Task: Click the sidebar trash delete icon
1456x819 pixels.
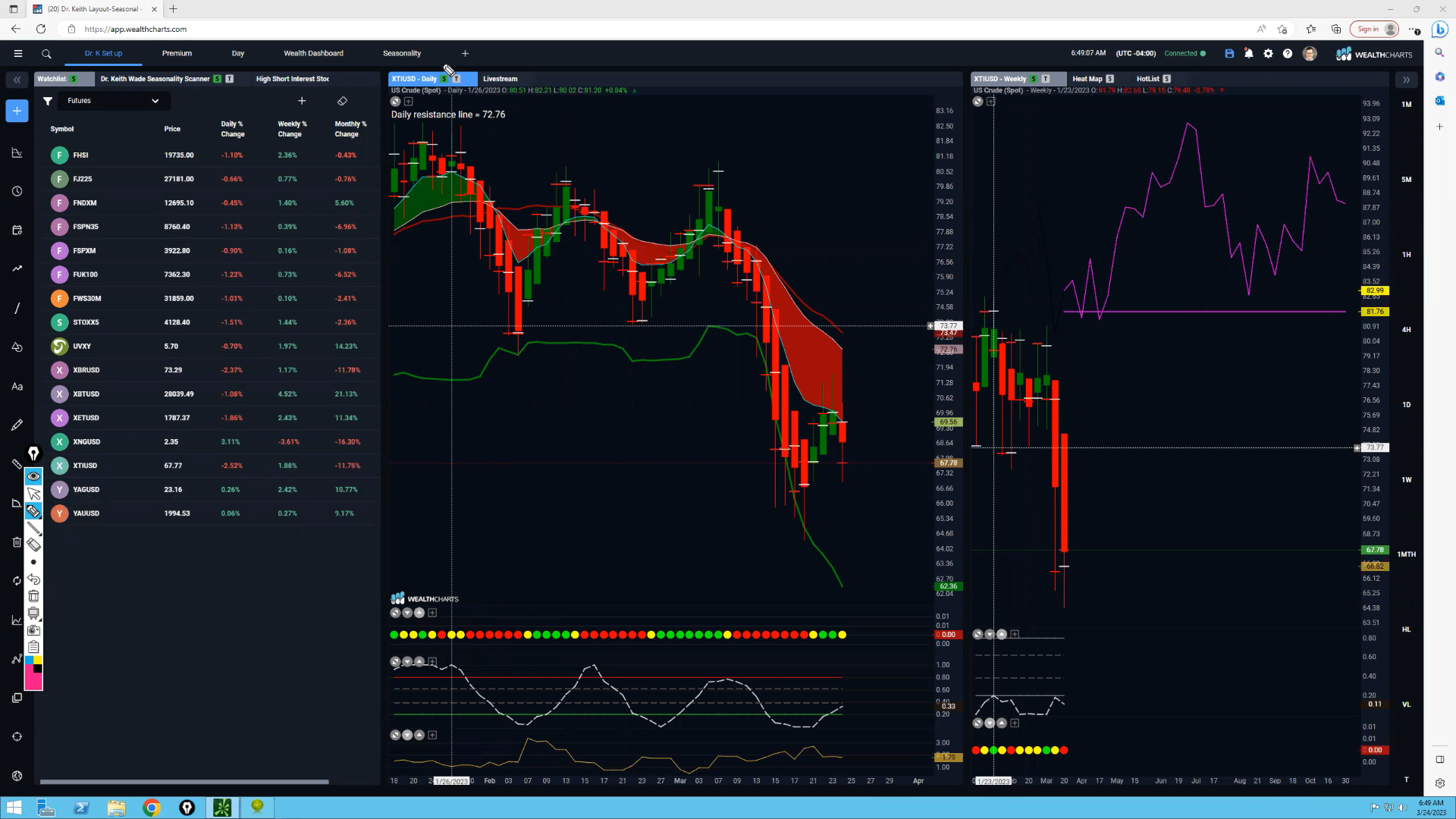Action: coord(17,542)
